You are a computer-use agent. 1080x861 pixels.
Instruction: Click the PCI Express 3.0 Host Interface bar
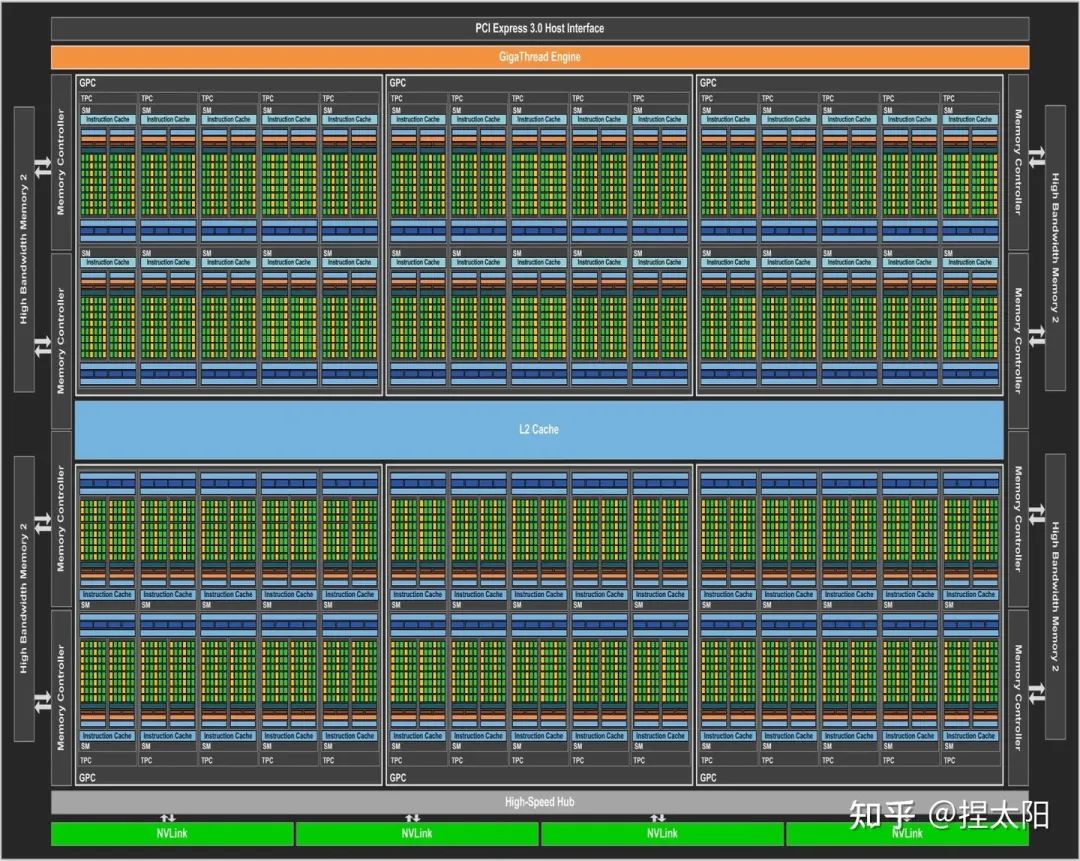(x=540, y=28)
